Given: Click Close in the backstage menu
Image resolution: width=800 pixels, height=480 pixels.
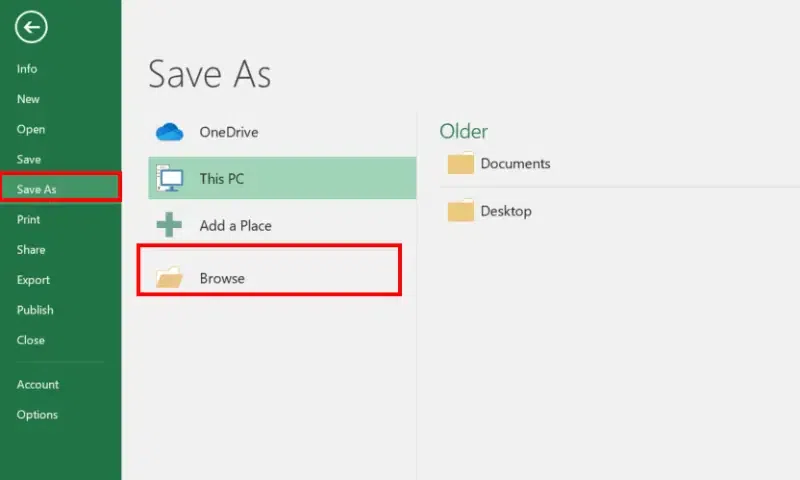Looking at the screenshot, I should [x=31, y=340].
